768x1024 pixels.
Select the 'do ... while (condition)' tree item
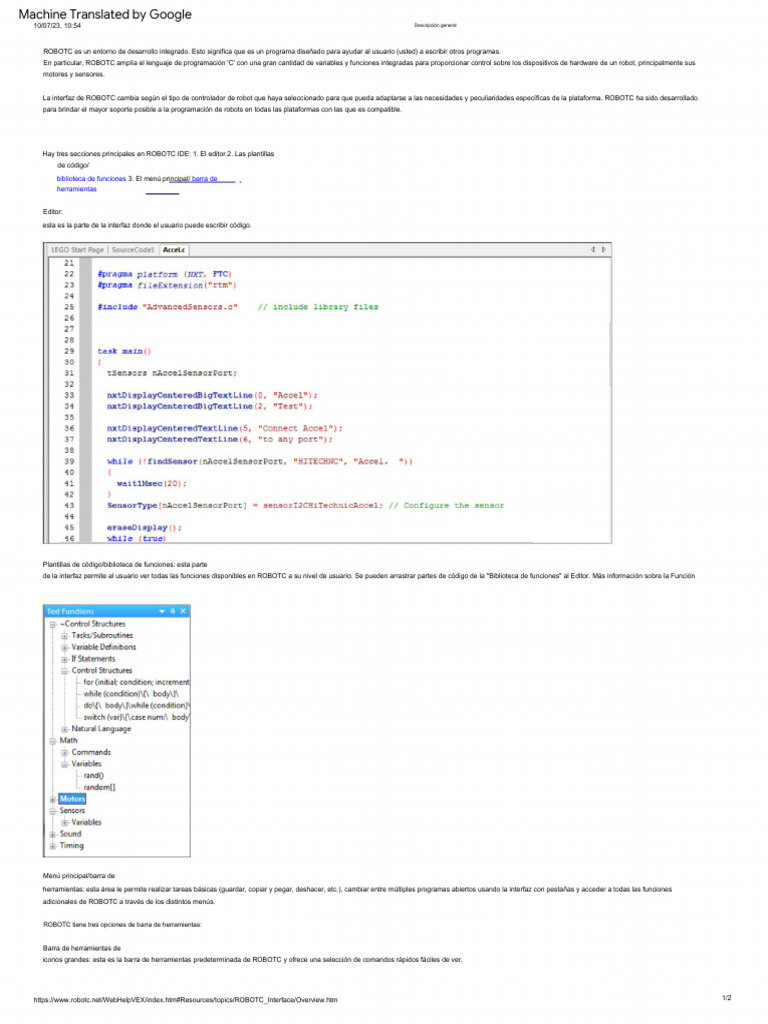[136, 705]
